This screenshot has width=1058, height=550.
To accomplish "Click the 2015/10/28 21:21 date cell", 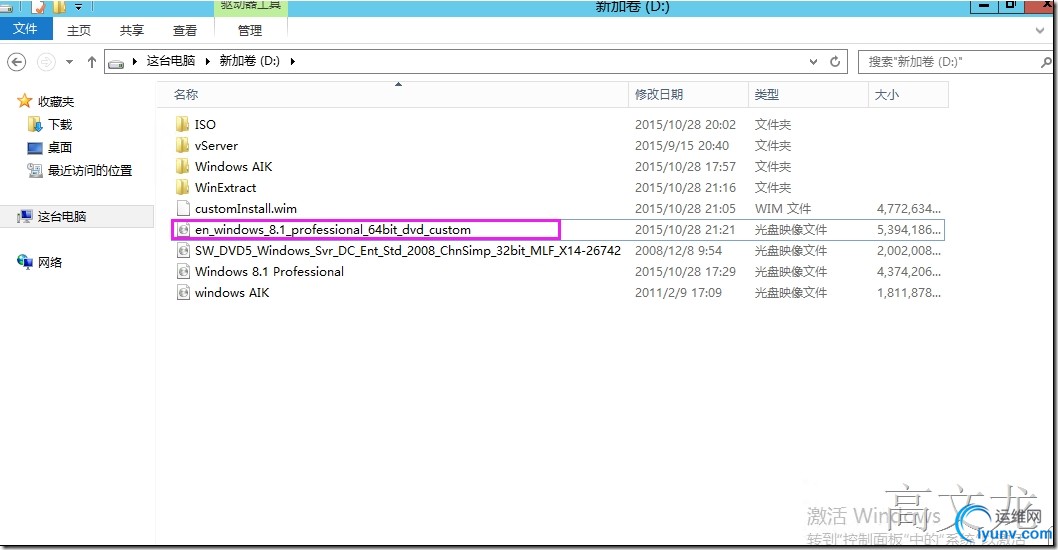I will point(685,229).
